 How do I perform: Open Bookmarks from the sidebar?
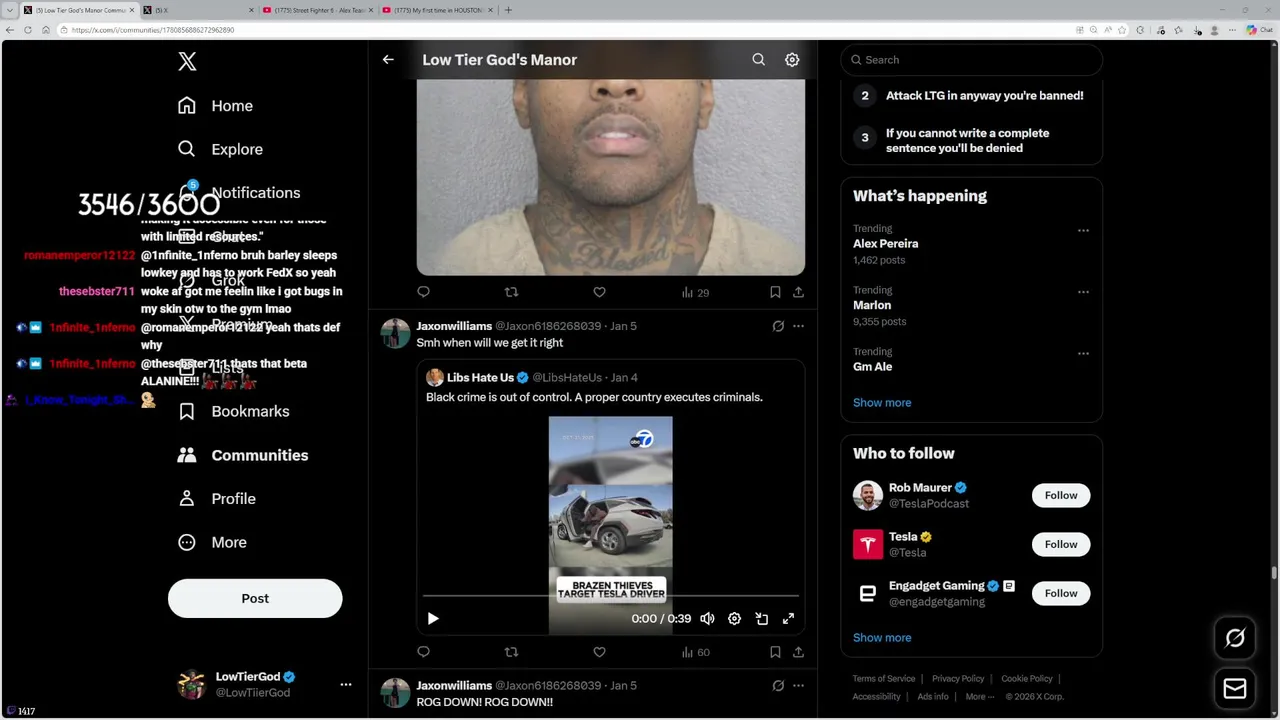point(233,411)
